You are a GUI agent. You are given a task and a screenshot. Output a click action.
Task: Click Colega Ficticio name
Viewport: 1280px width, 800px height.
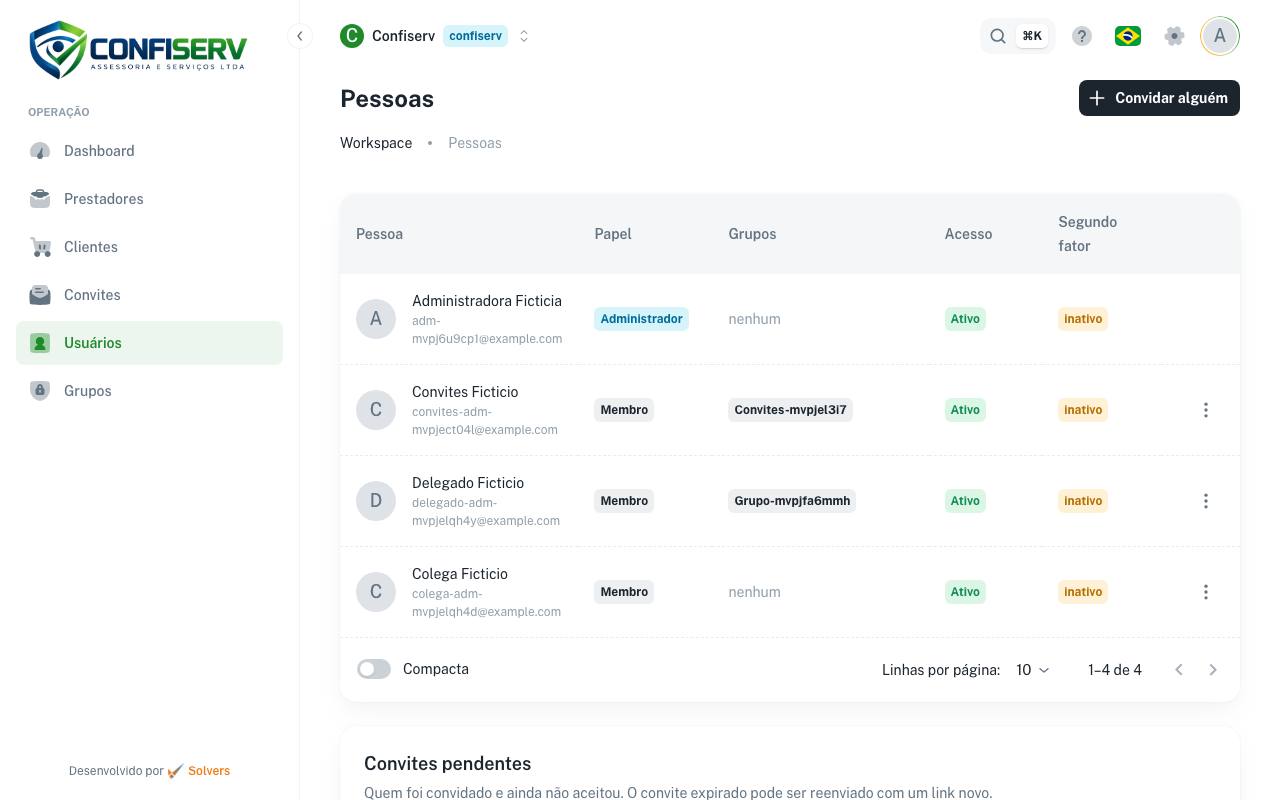(x=460, y=574)
